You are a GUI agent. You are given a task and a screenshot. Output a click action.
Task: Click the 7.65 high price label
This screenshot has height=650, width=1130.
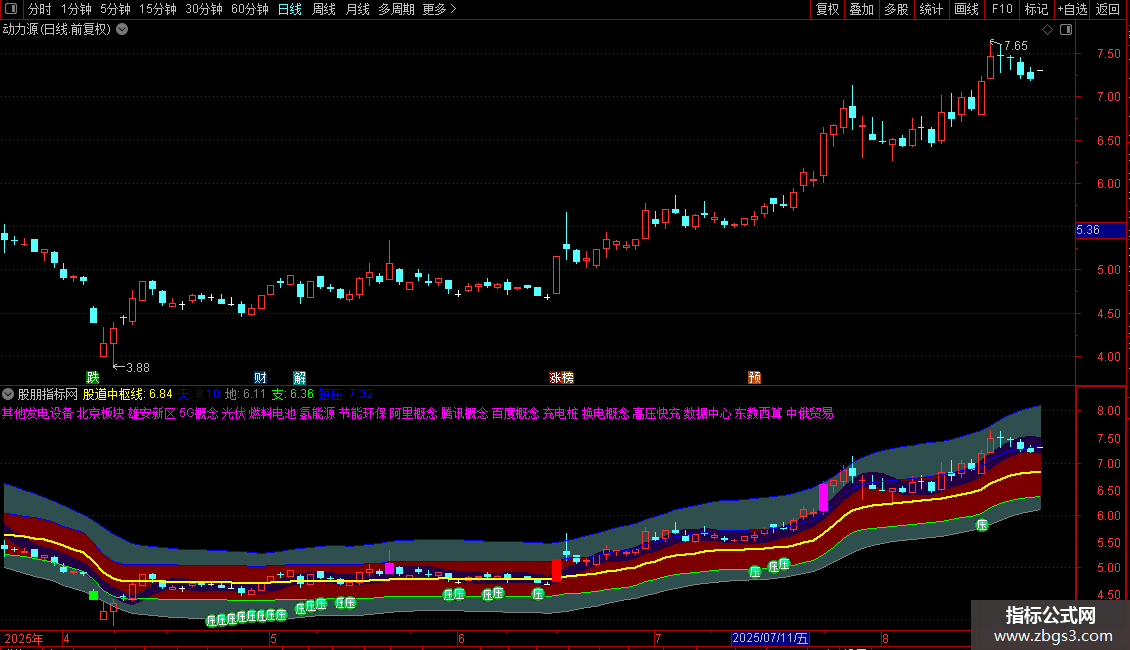click(1015, 46)
